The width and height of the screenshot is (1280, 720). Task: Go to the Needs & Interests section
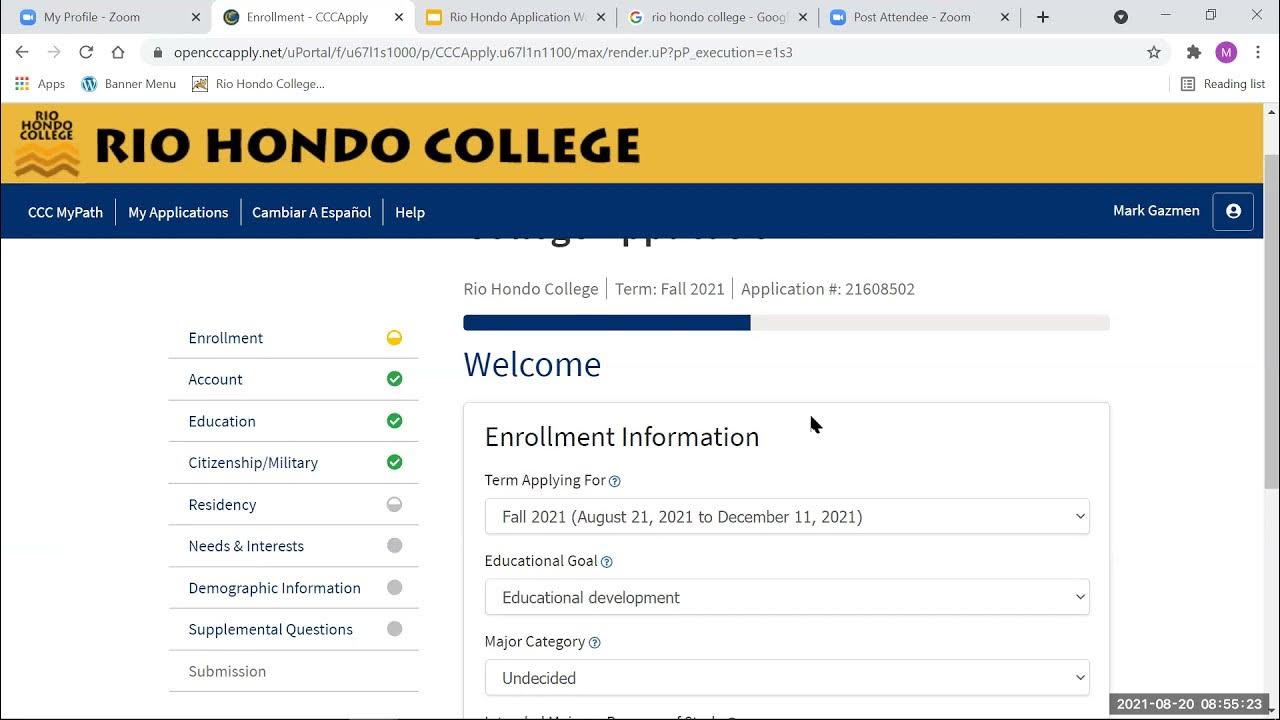246,546
